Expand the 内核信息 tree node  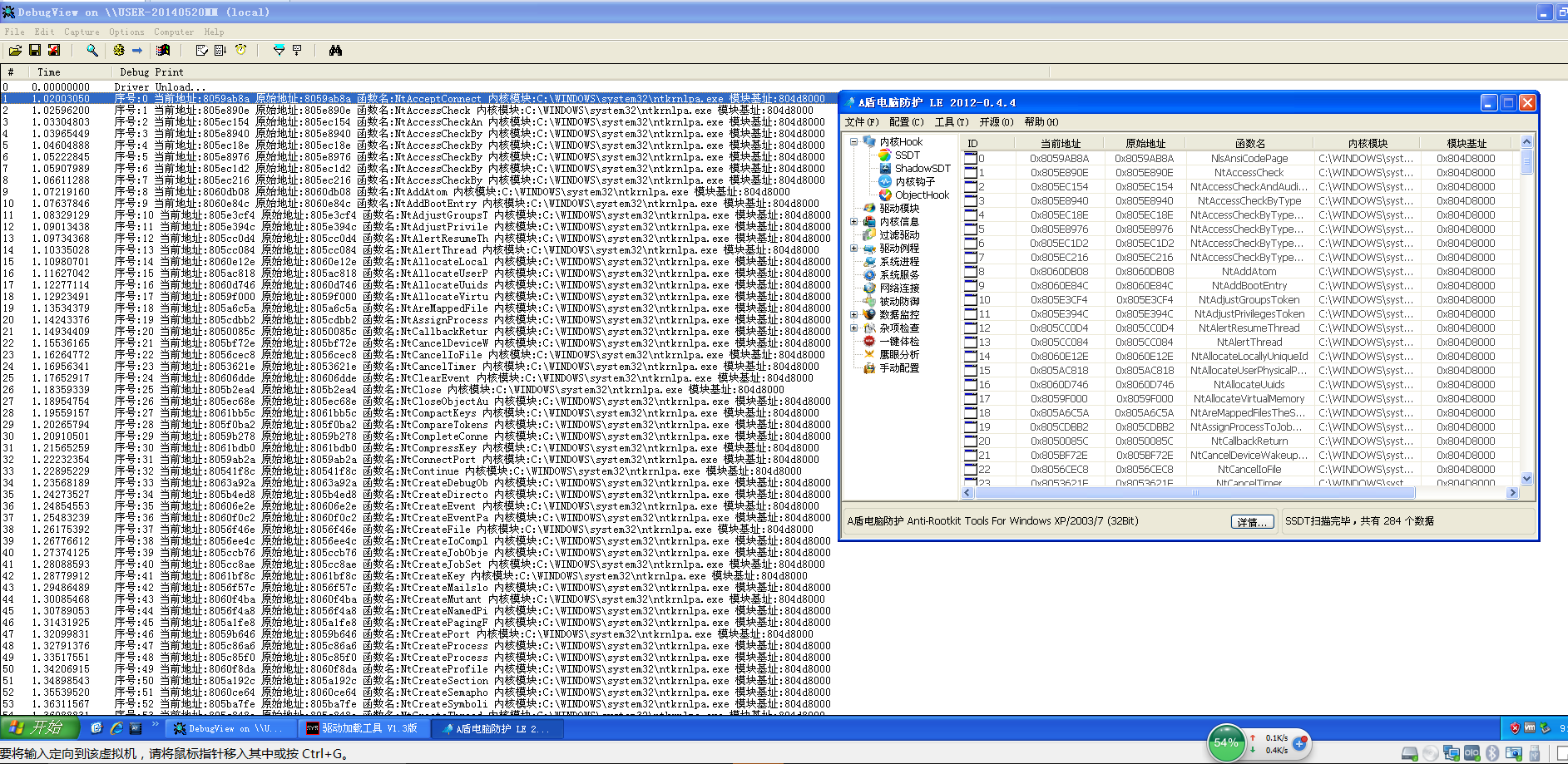point(853,222)
